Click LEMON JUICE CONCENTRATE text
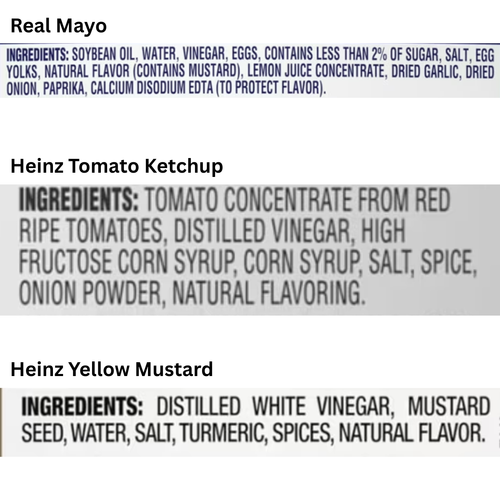500x500 pixels. (316, 71)
